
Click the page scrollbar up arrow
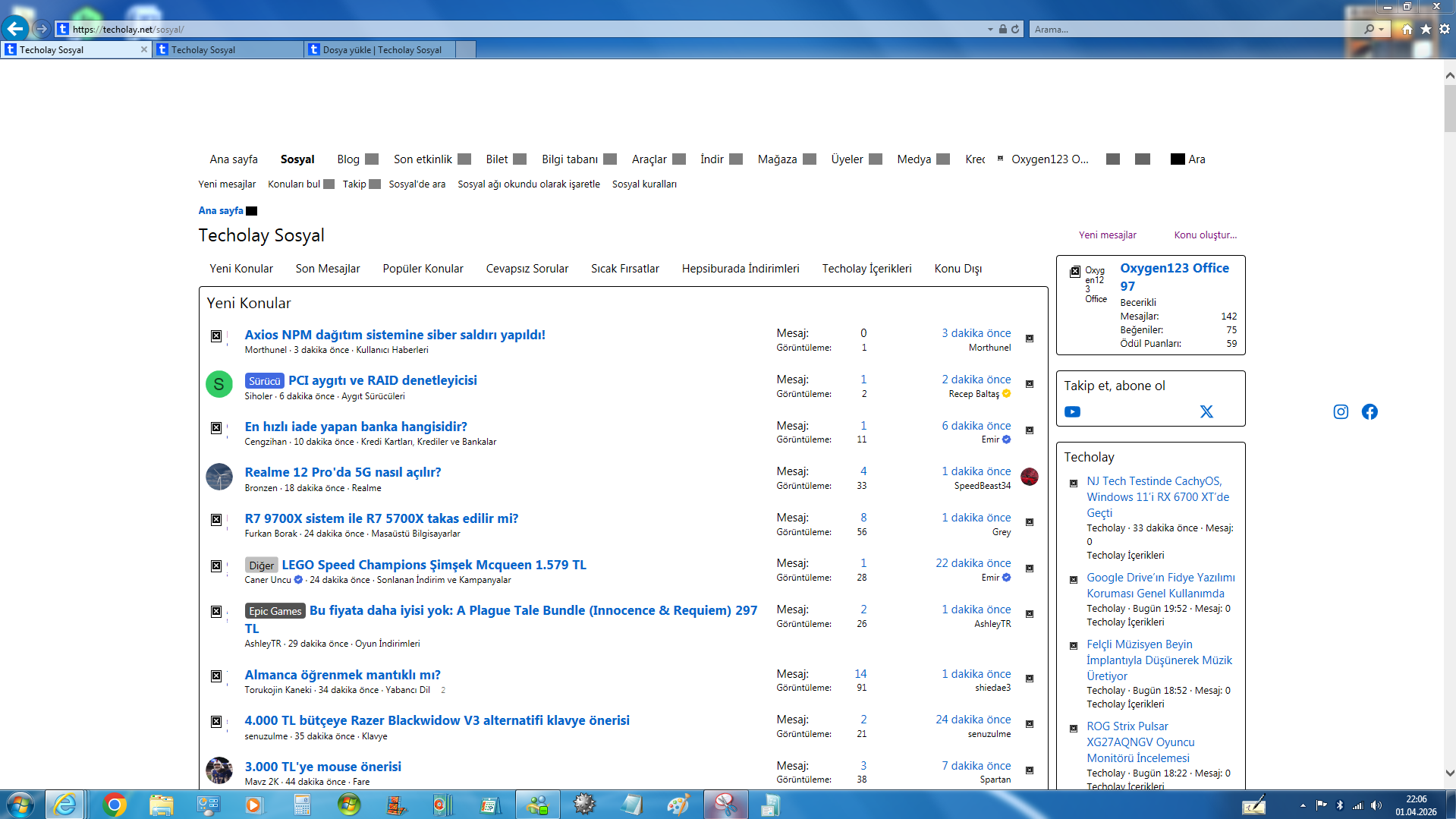(1449, 75)
